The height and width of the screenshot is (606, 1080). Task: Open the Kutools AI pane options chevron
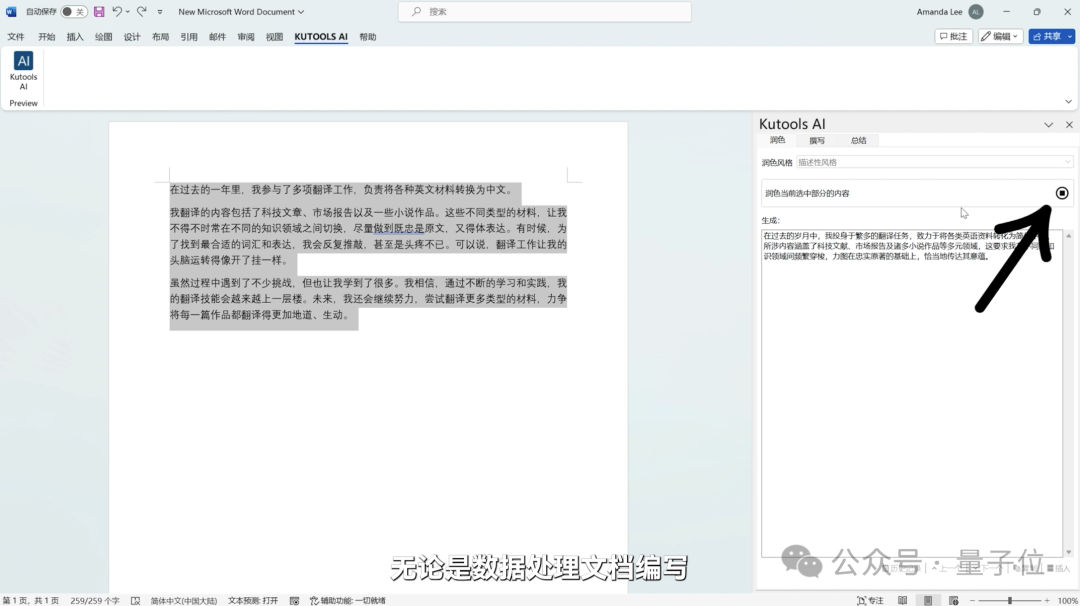(1048, 125)
